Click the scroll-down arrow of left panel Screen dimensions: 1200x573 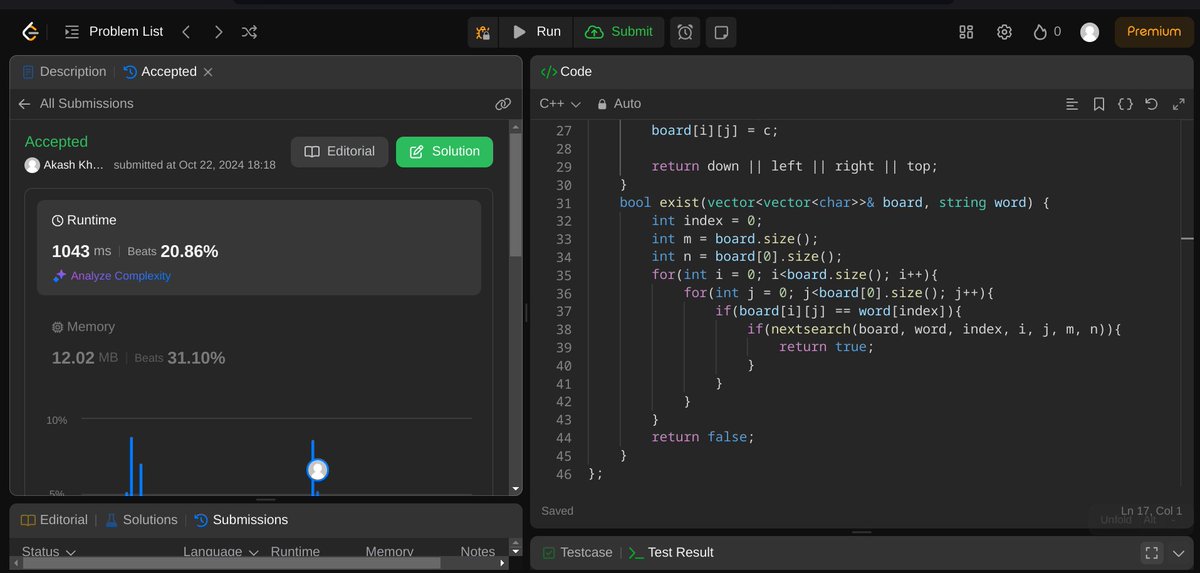tap(516, 488)
